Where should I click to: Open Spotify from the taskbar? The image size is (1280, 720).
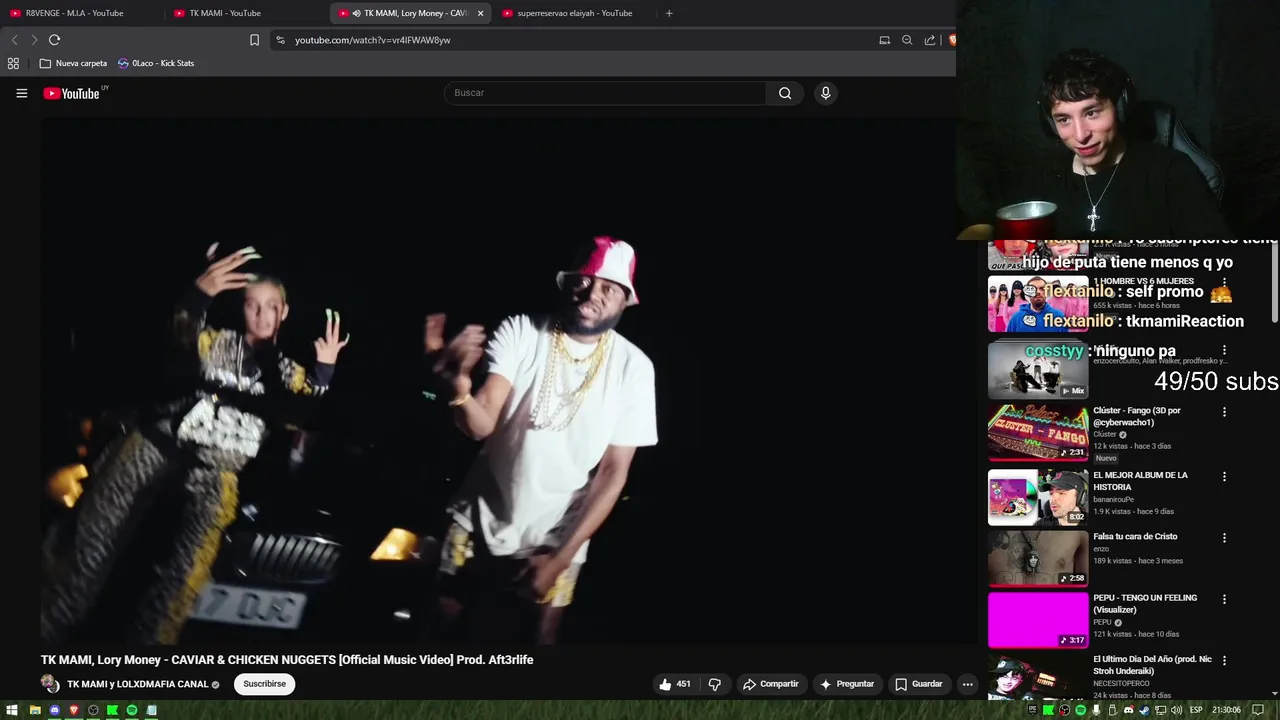coord(131,710)
